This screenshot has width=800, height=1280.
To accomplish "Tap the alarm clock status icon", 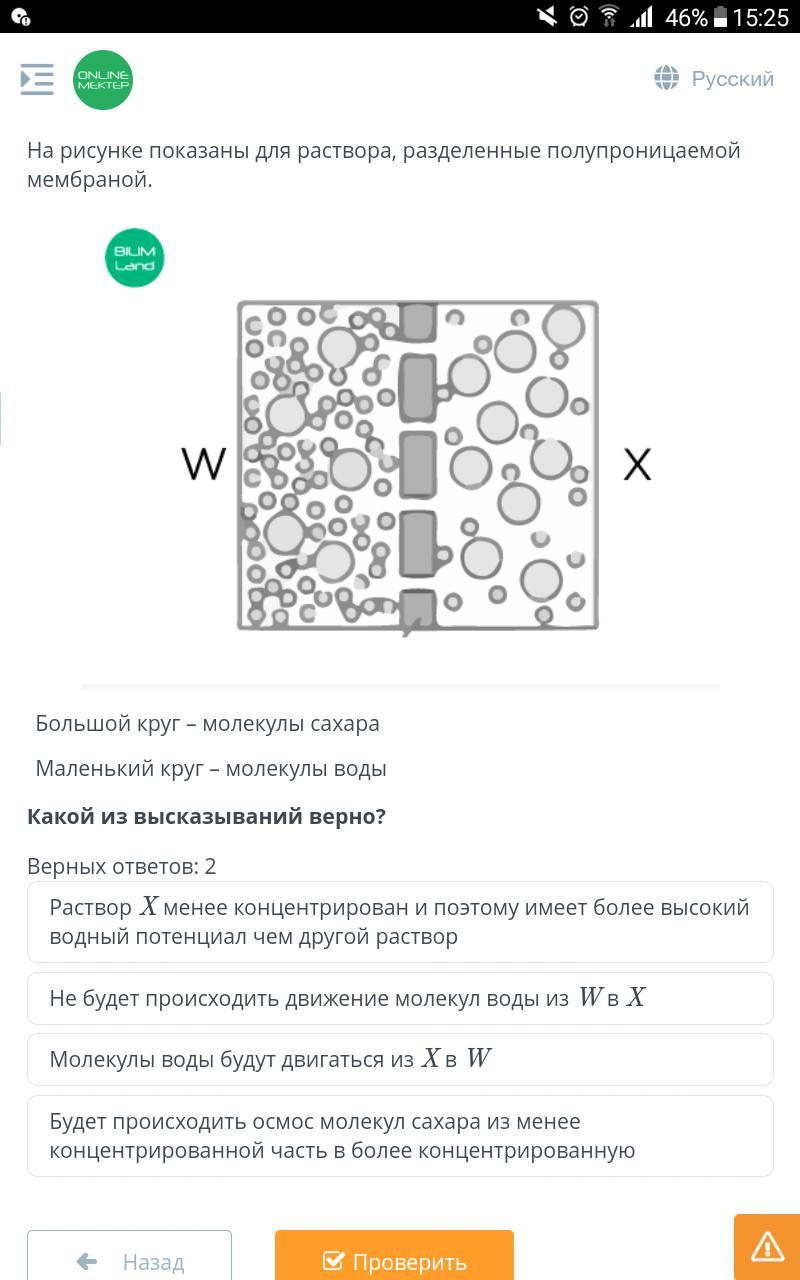I will (578, 16).
